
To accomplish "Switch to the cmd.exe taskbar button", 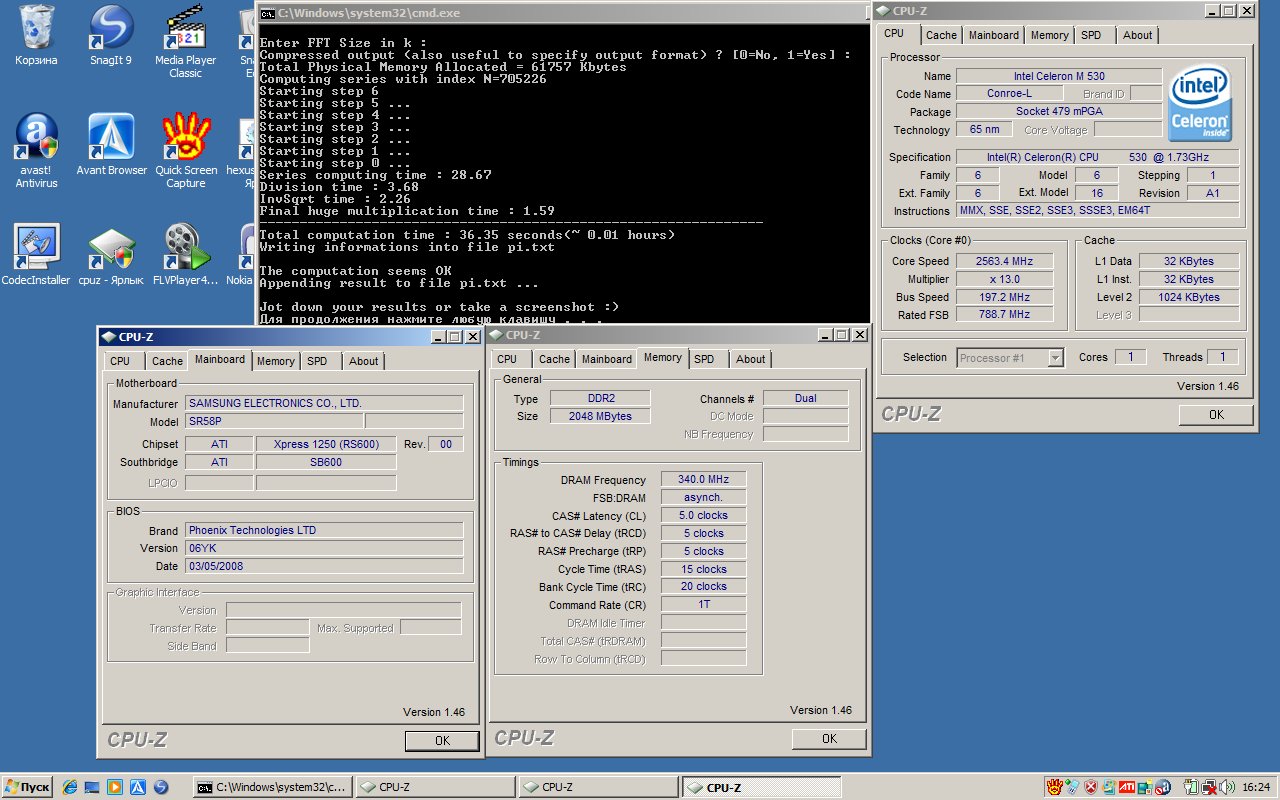I will pyautogui.click(x=273, y=787).
